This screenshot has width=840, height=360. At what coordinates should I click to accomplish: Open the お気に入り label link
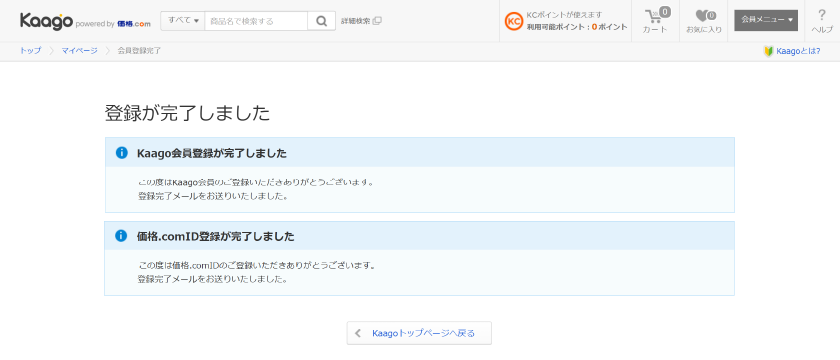[704, 29]
